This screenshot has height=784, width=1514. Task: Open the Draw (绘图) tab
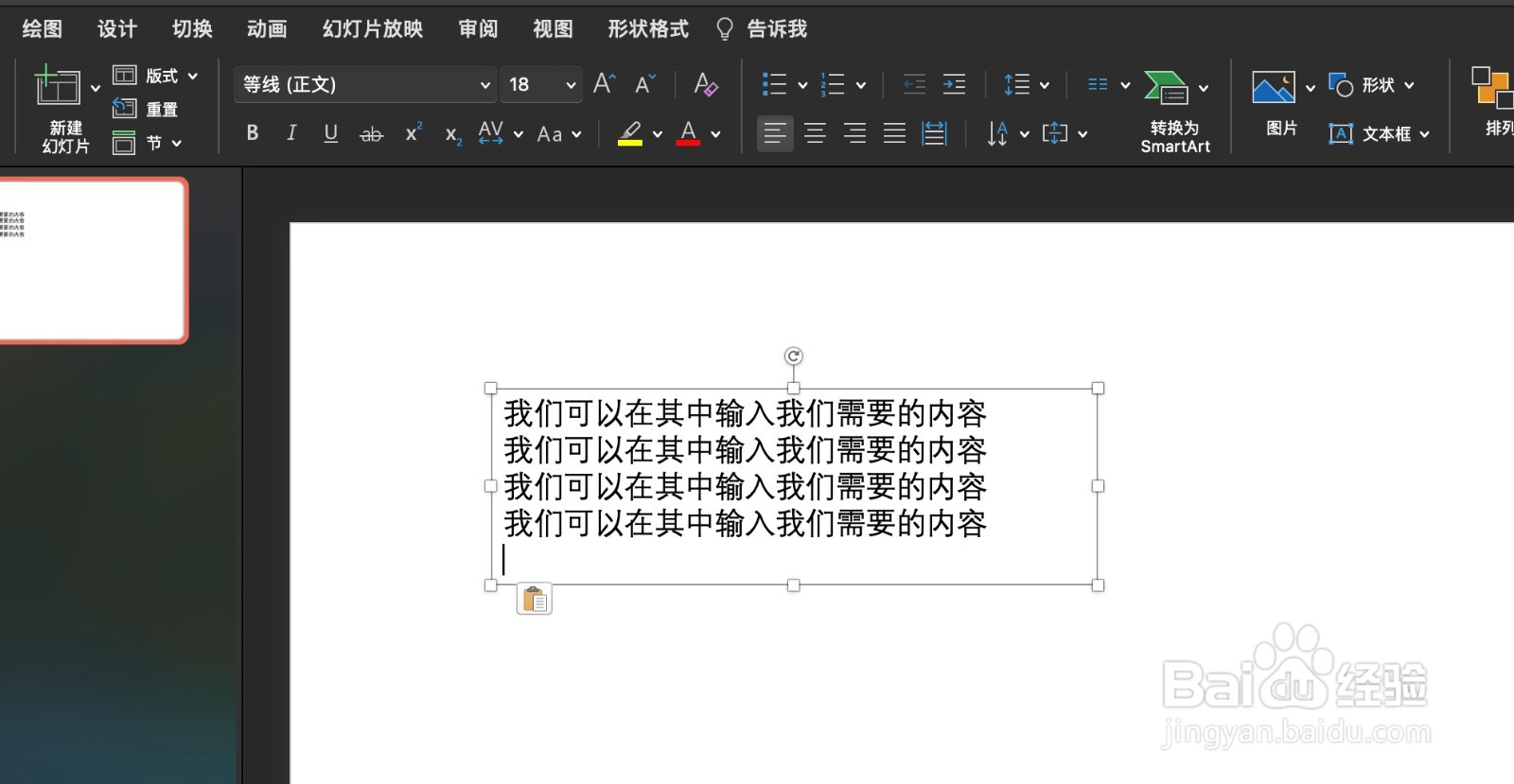pyautogui.click(x=42, y=29)
